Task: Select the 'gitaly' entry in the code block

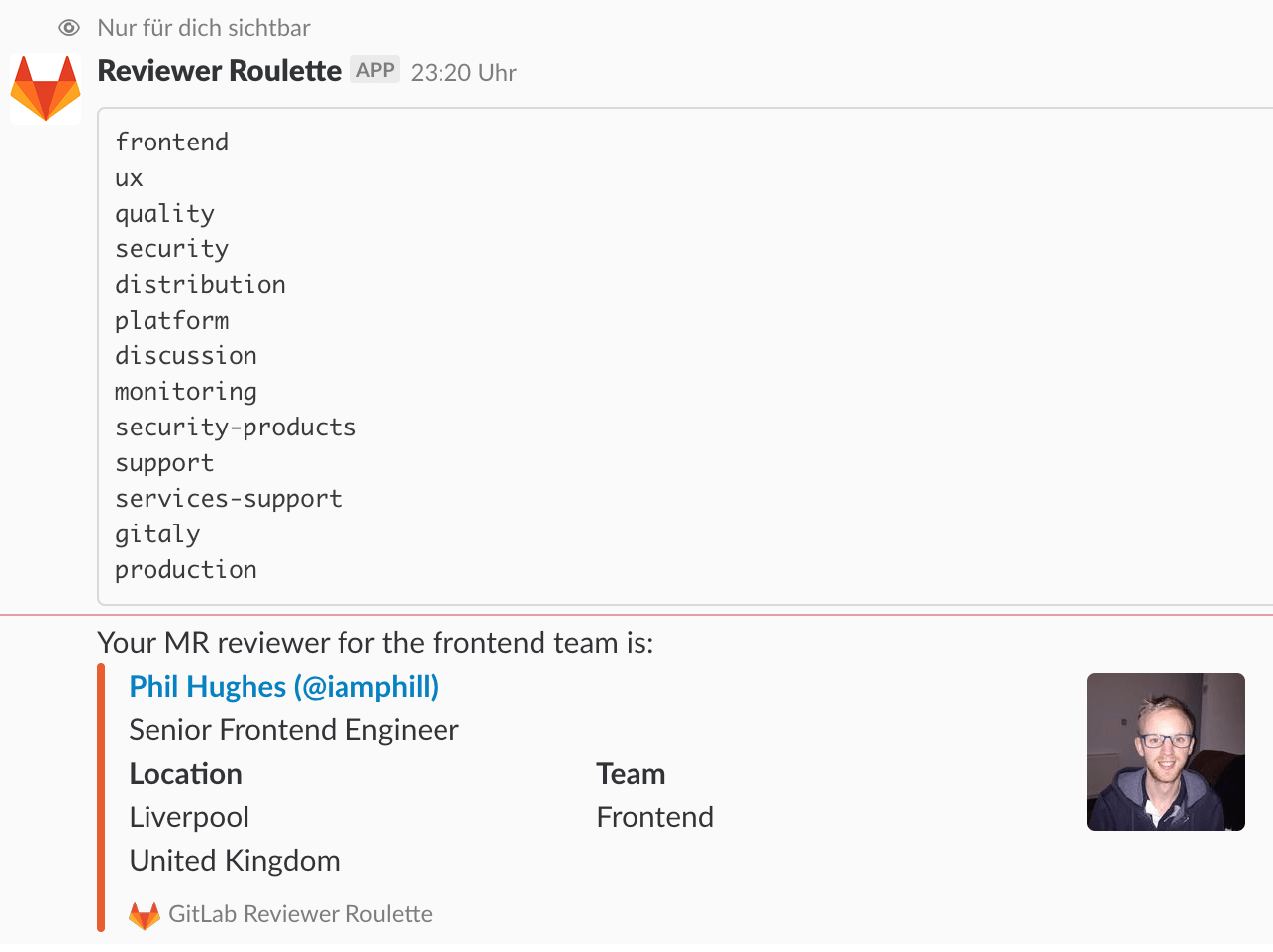Action: coord(157,533)
